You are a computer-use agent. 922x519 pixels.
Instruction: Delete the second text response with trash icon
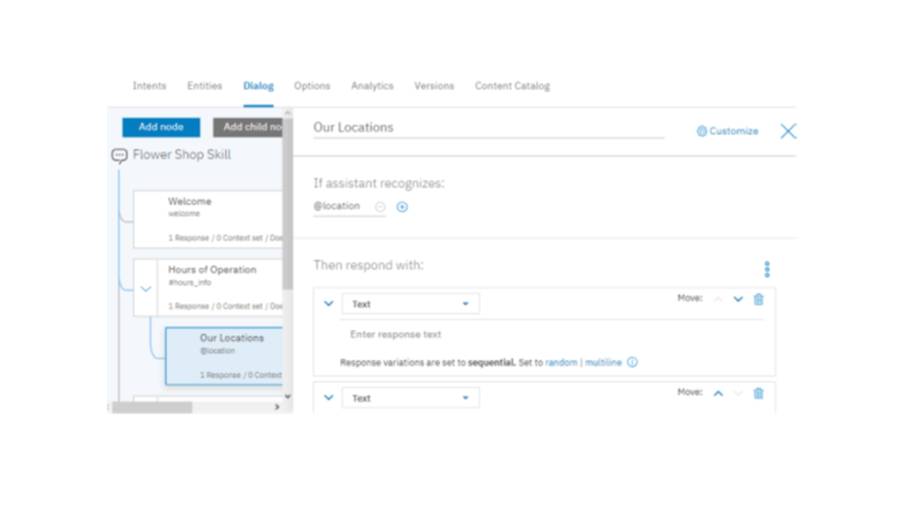pos(758,393)
